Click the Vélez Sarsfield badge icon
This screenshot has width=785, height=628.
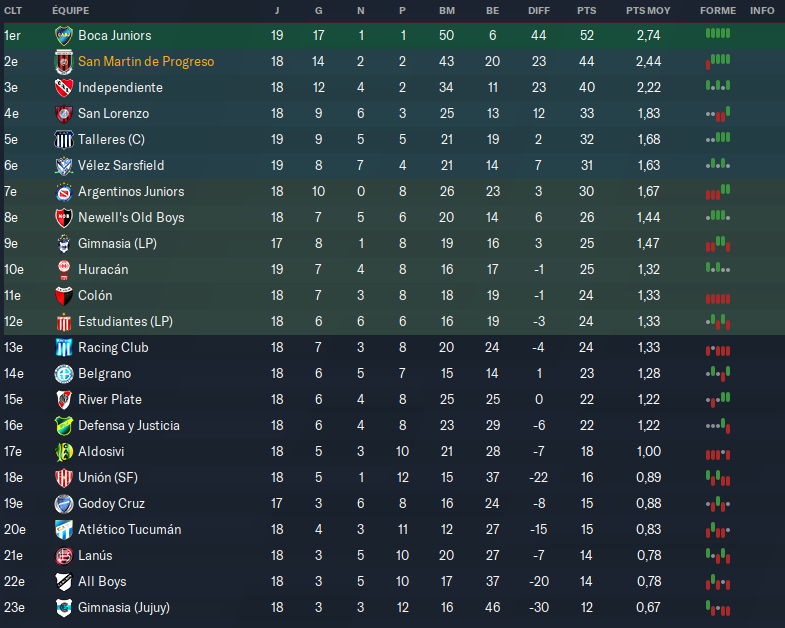[x=63, y=166]
